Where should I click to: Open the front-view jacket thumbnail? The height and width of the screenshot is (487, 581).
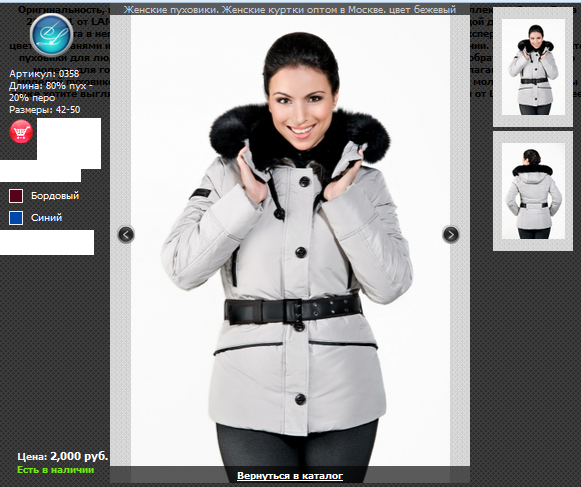click(533, 67)
